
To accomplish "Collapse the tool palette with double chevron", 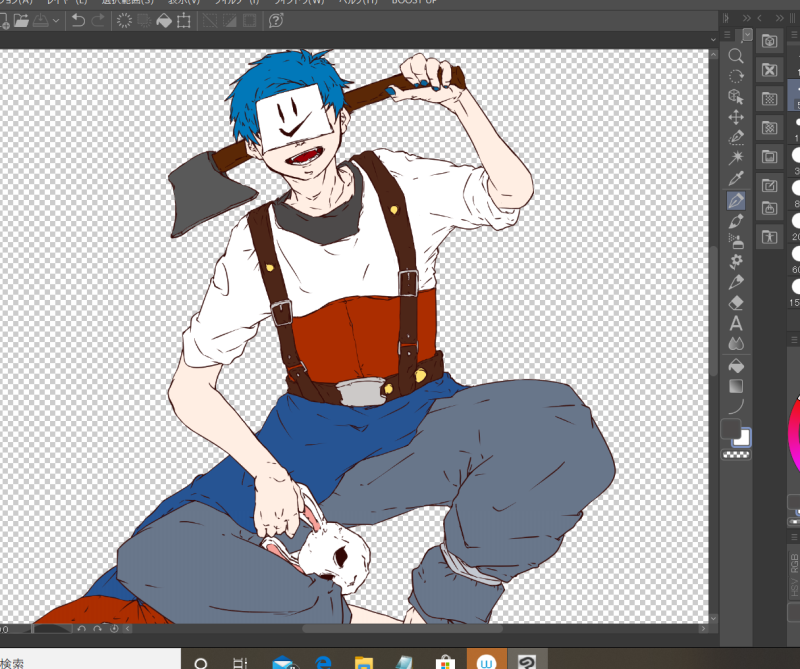I will click(745, 18).
